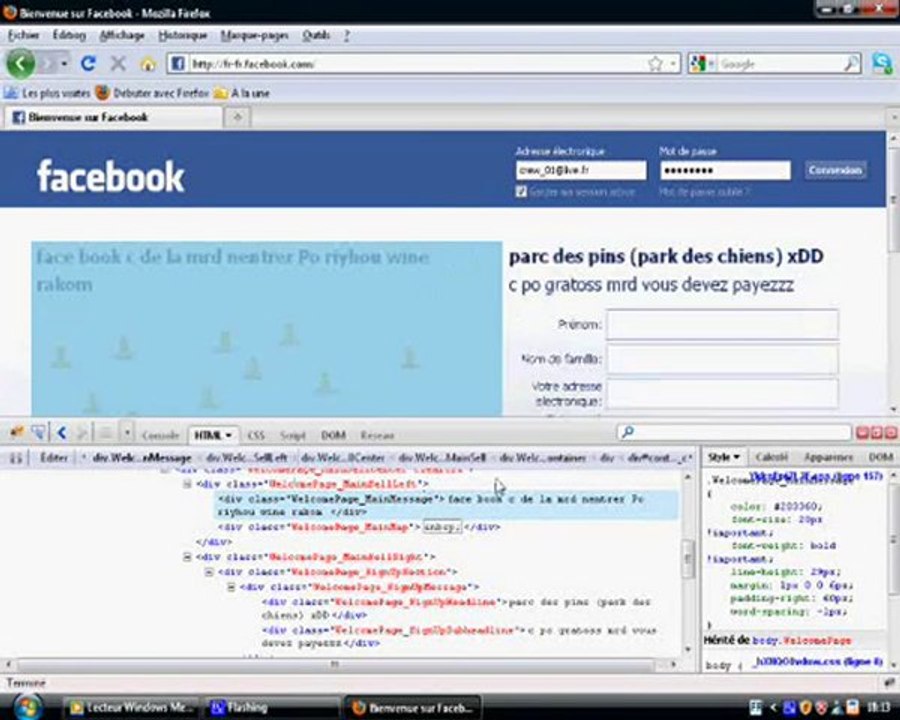
Task: Click the facebook logo
Action: point(110,176)
